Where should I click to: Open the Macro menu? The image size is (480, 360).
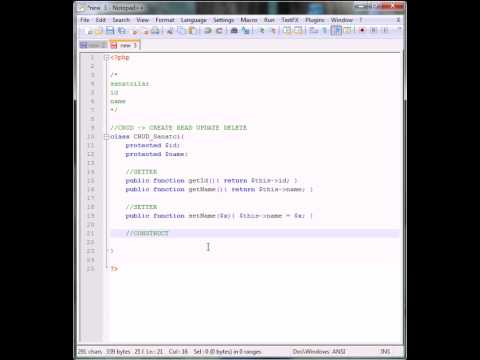[x=249, y=20]
